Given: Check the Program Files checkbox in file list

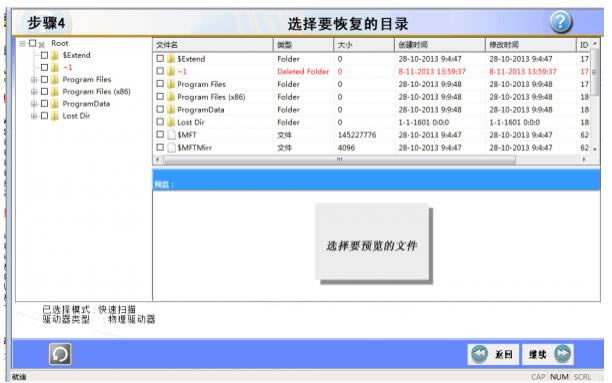Looking at the screenshot, I should (x=160, y=84).
